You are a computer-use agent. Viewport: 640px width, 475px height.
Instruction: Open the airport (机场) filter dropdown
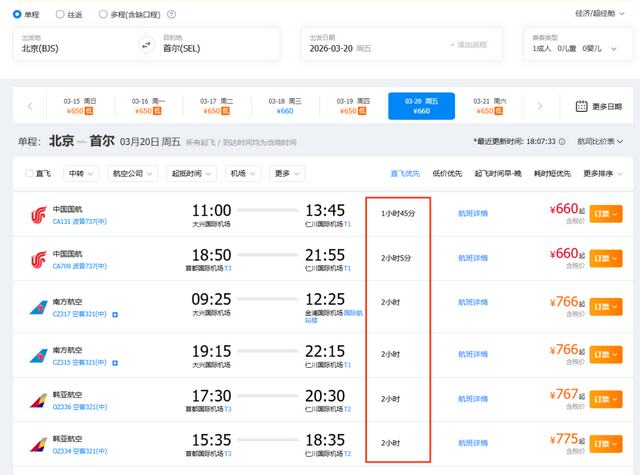pos(243,173)
